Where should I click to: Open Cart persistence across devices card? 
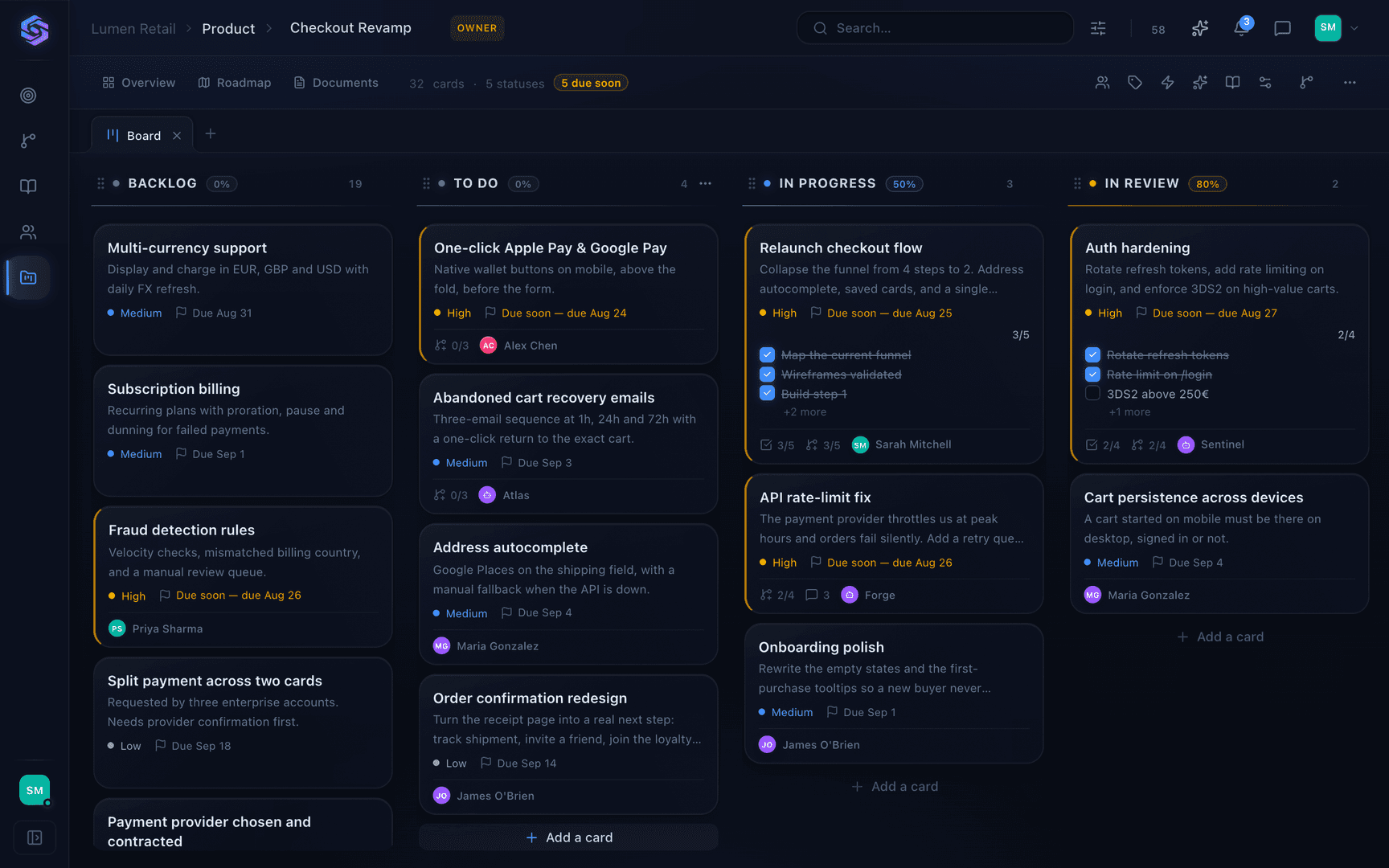point(1219,544)
